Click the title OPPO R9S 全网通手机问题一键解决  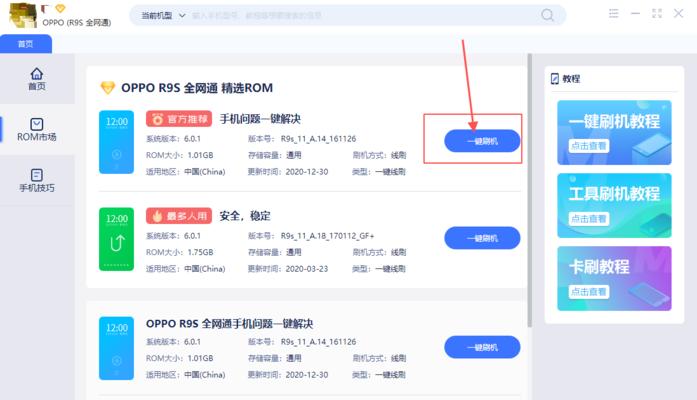pos(229,324)
